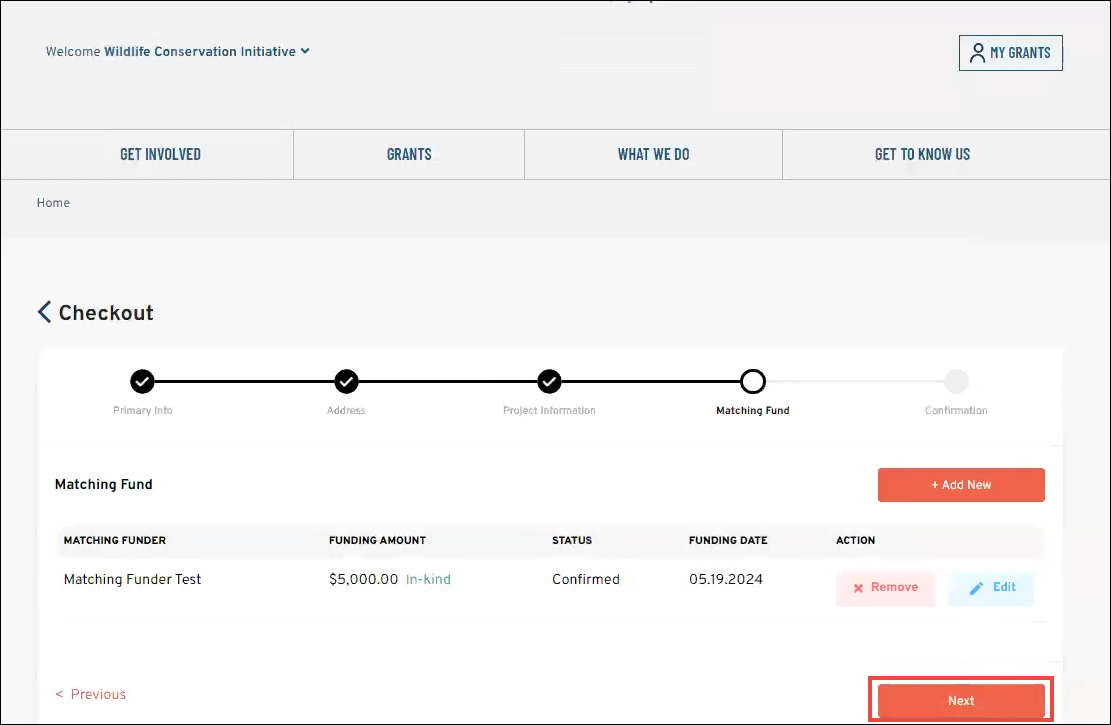Image resolution: width=1111 pixels, height=725 pixels.
Task: Click the Address step checkmark circle
Action: [x=346, y=381]
